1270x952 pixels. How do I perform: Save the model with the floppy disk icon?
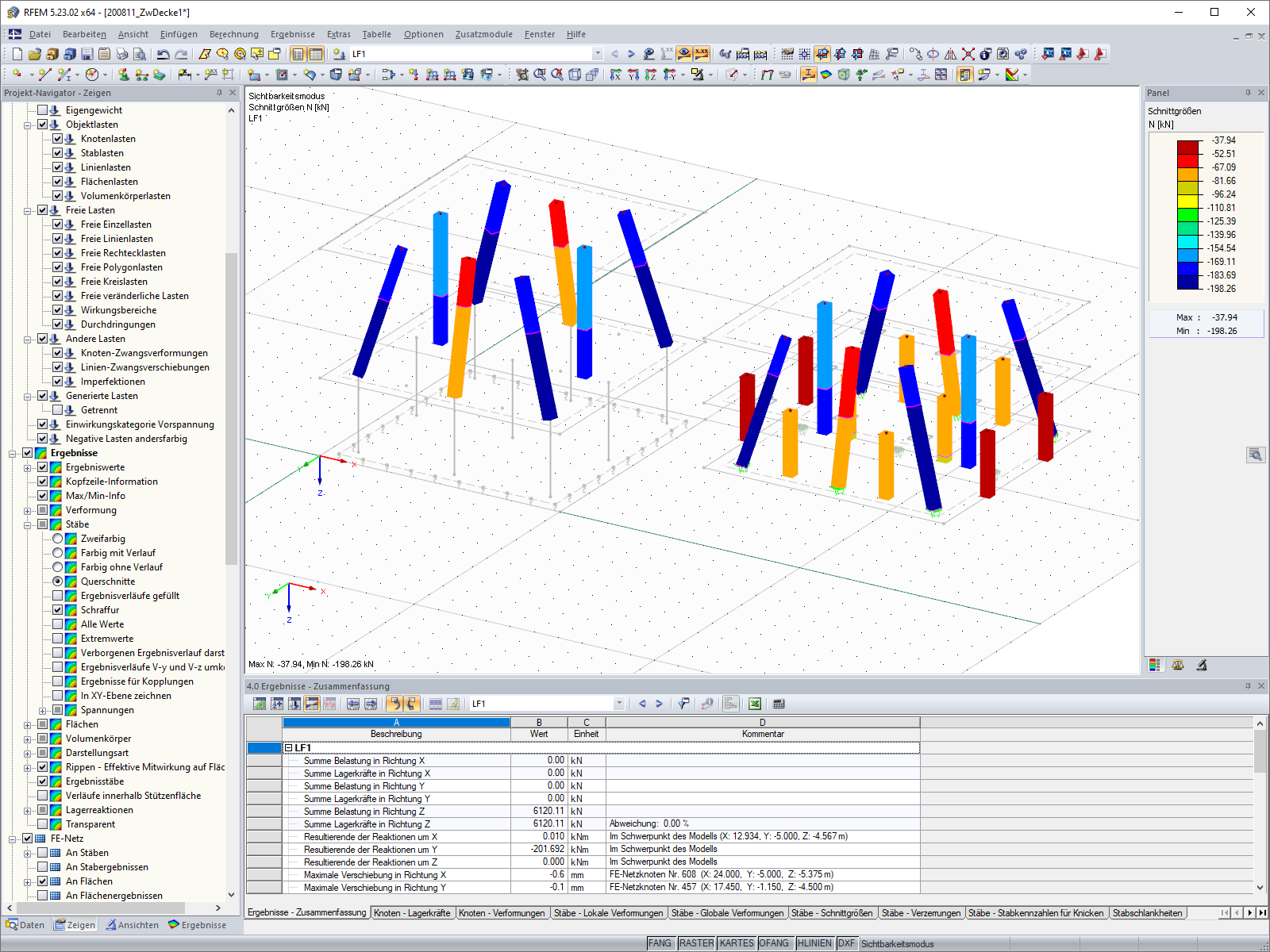click(87, 54)
